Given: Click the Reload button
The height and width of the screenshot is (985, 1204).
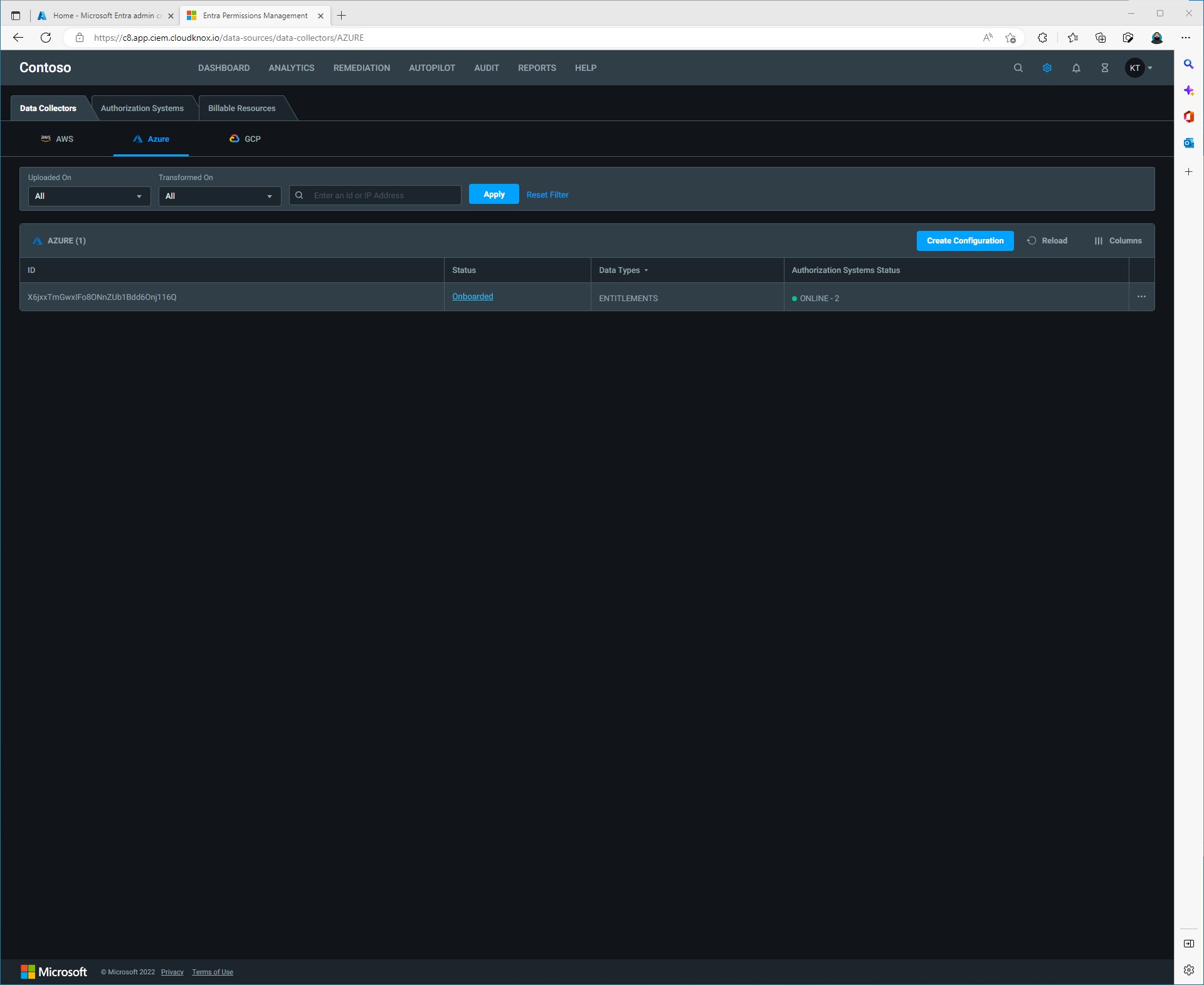Looking at the screenshot, I should pyautogui.click(x=1047, y=241).
